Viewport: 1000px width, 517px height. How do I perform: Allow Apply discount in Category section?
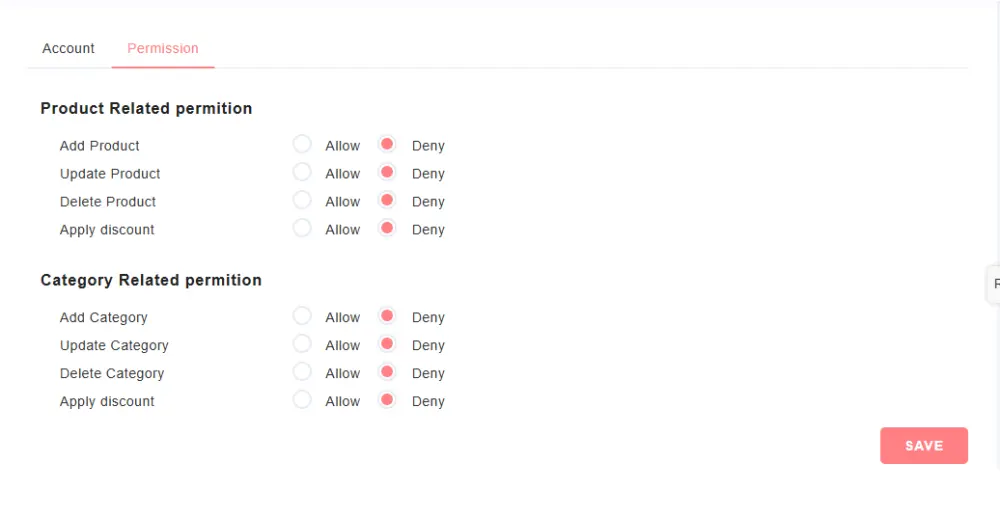pyautogui.click(x=302, y=400)
